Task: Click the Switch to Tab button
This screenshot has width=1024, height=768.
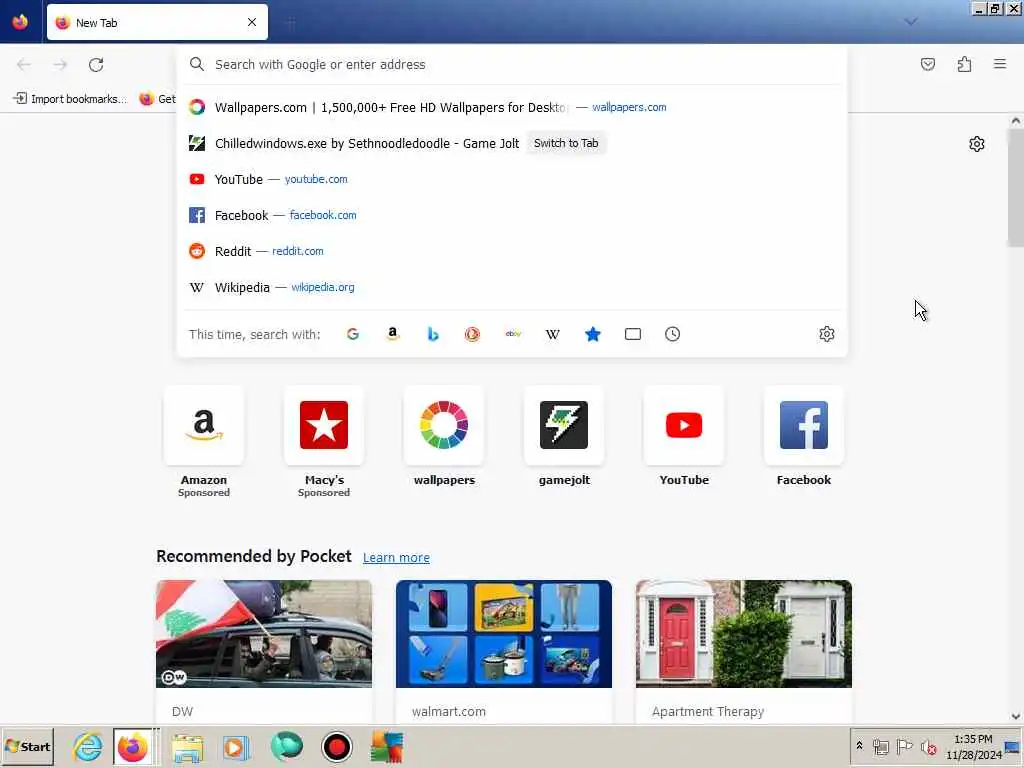Action: [566, 143]
